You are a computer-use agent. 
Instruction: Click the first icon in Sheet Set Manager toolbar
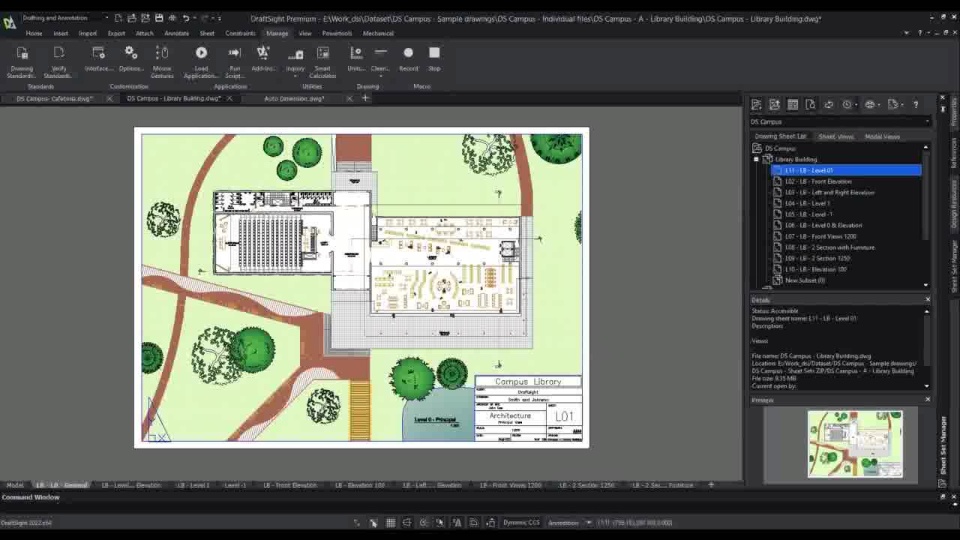757,105
